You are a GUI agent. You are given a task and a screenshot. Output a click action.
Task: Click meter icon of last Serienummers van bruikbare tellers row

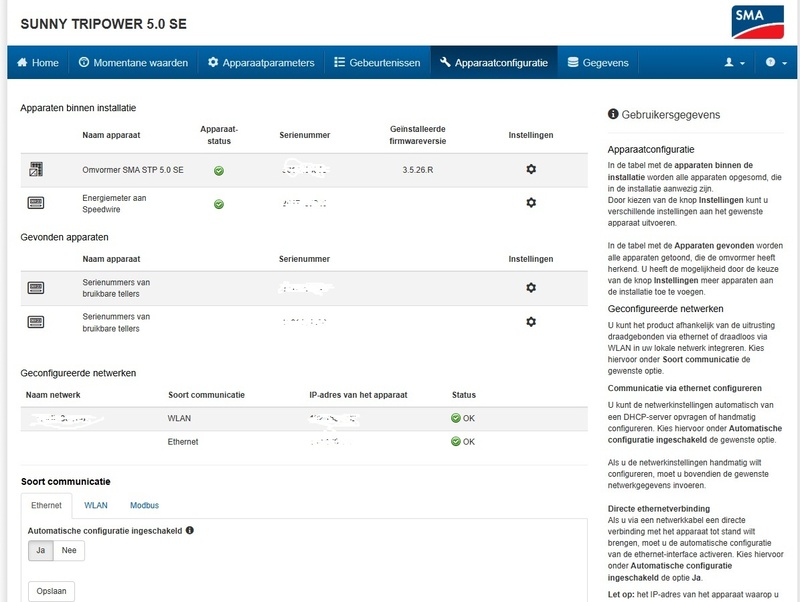point(36,322)
